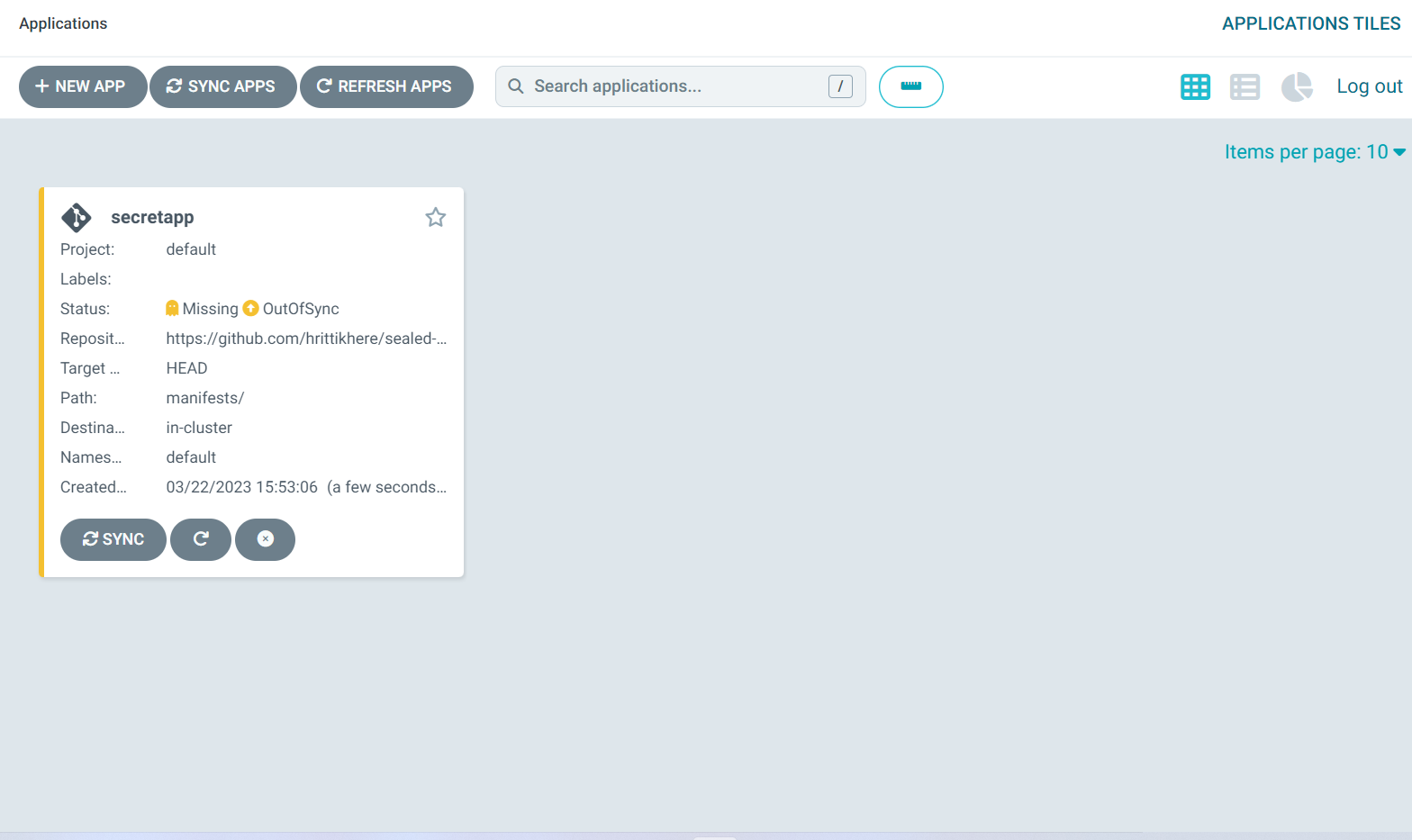Click the OutOfSync status icon
This screenshot has height=840, width=1412.
[x=251, y=309]
